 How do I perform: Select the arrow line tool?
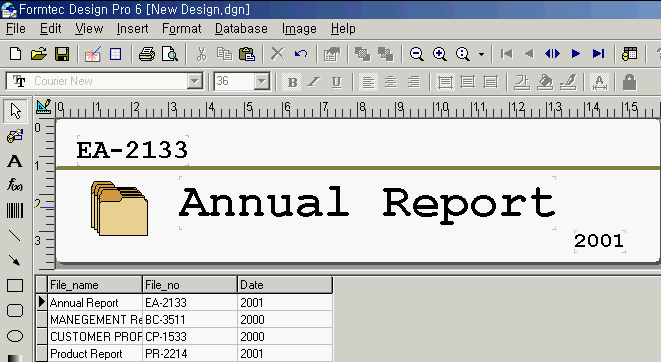click(x=15, y=261)
